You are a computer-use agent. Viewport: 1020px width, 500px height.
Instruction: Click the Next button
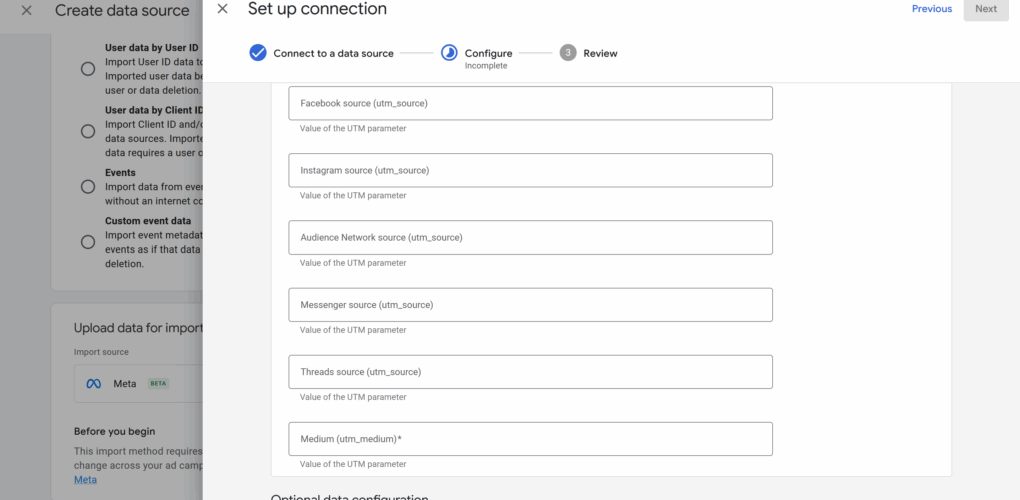[x=985, y=9]
